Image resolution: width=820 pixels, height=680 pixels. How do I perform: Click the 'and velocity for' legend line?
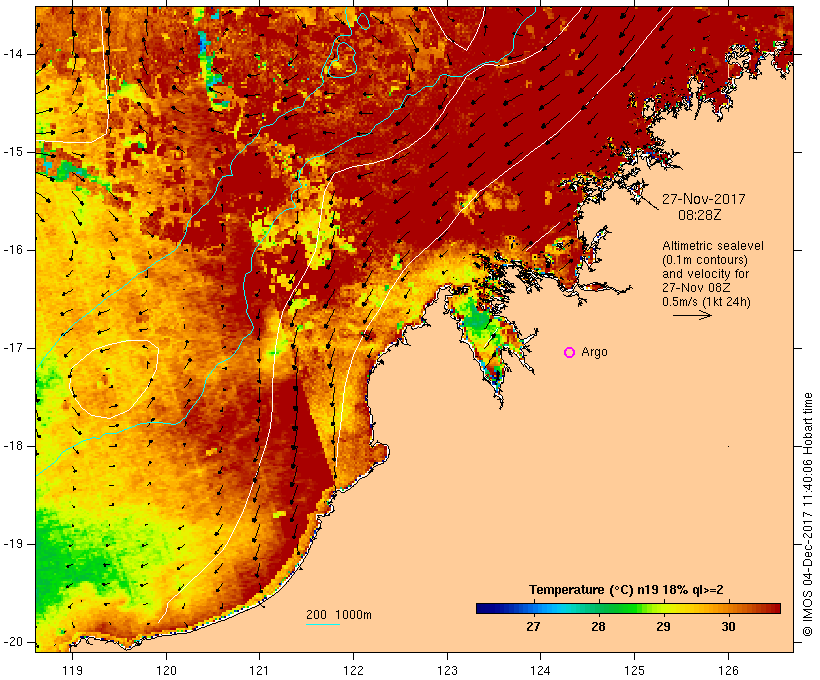click(705, 274)
